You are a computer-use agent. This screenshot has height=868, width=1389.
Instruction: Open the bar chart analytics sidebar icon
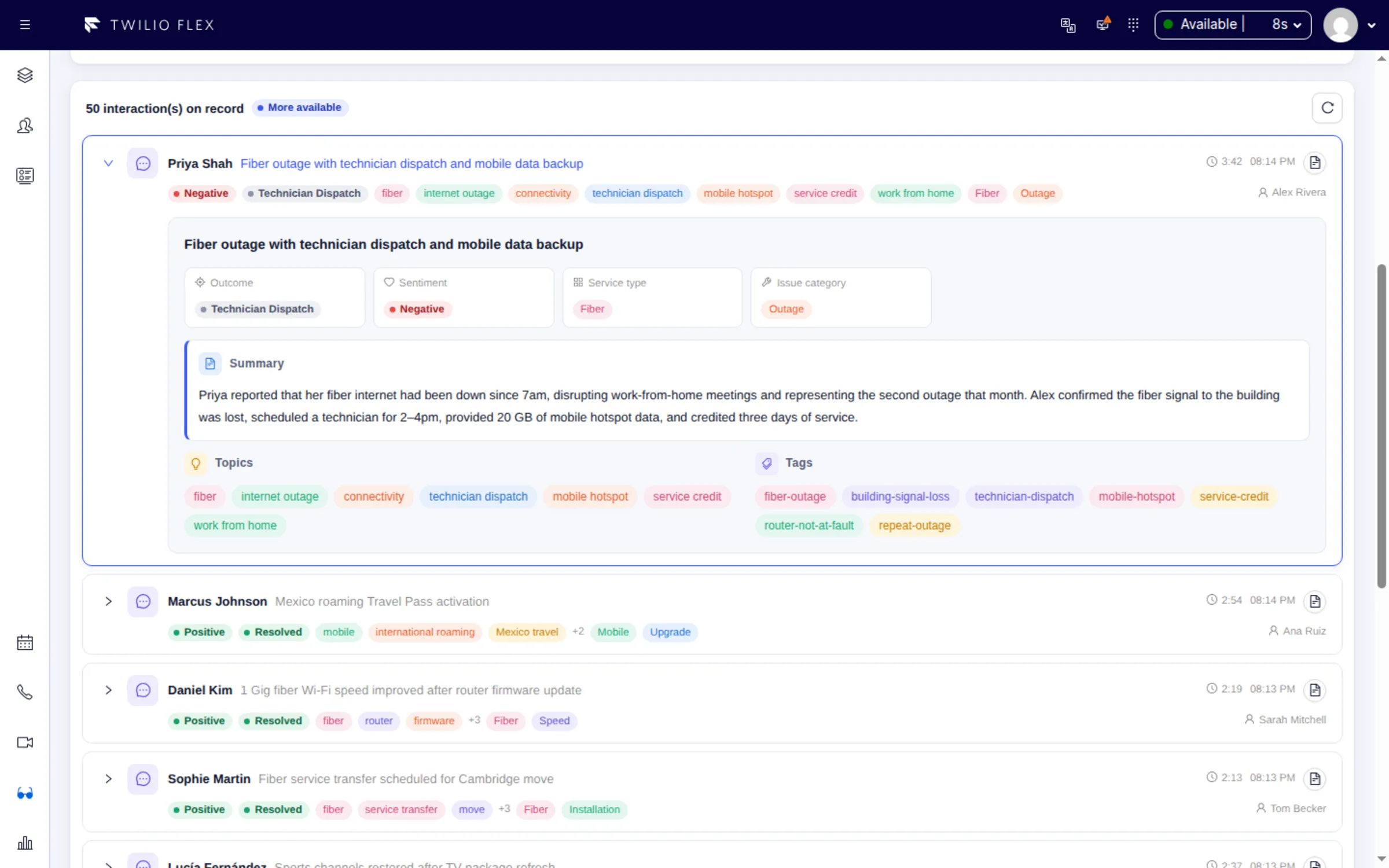pyautogui.click(x=25, y=843)
